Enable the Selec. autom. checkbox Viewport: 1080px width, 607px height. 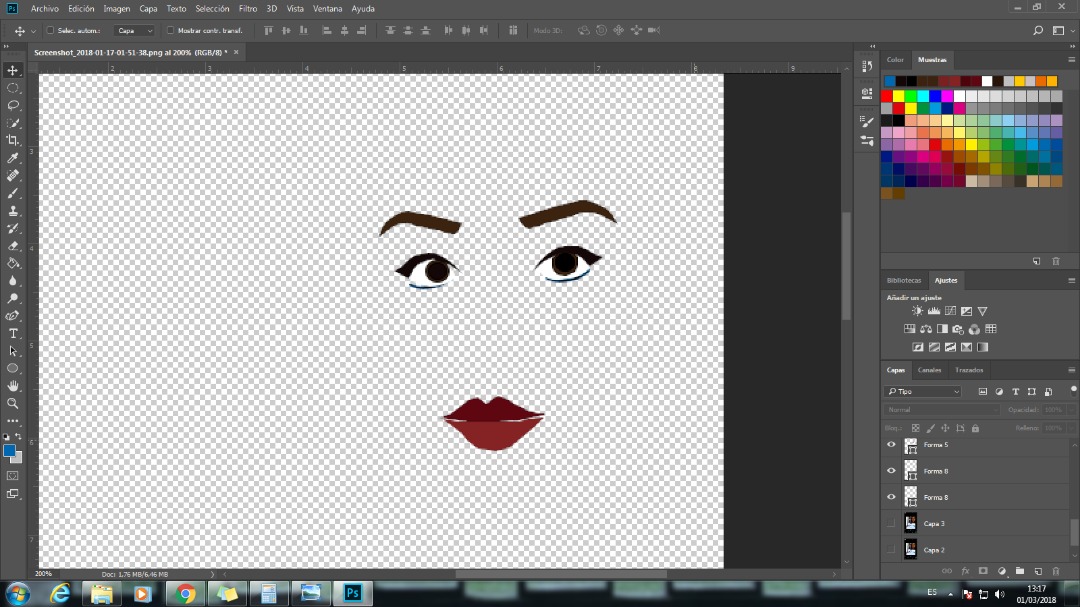coord(50,31)
